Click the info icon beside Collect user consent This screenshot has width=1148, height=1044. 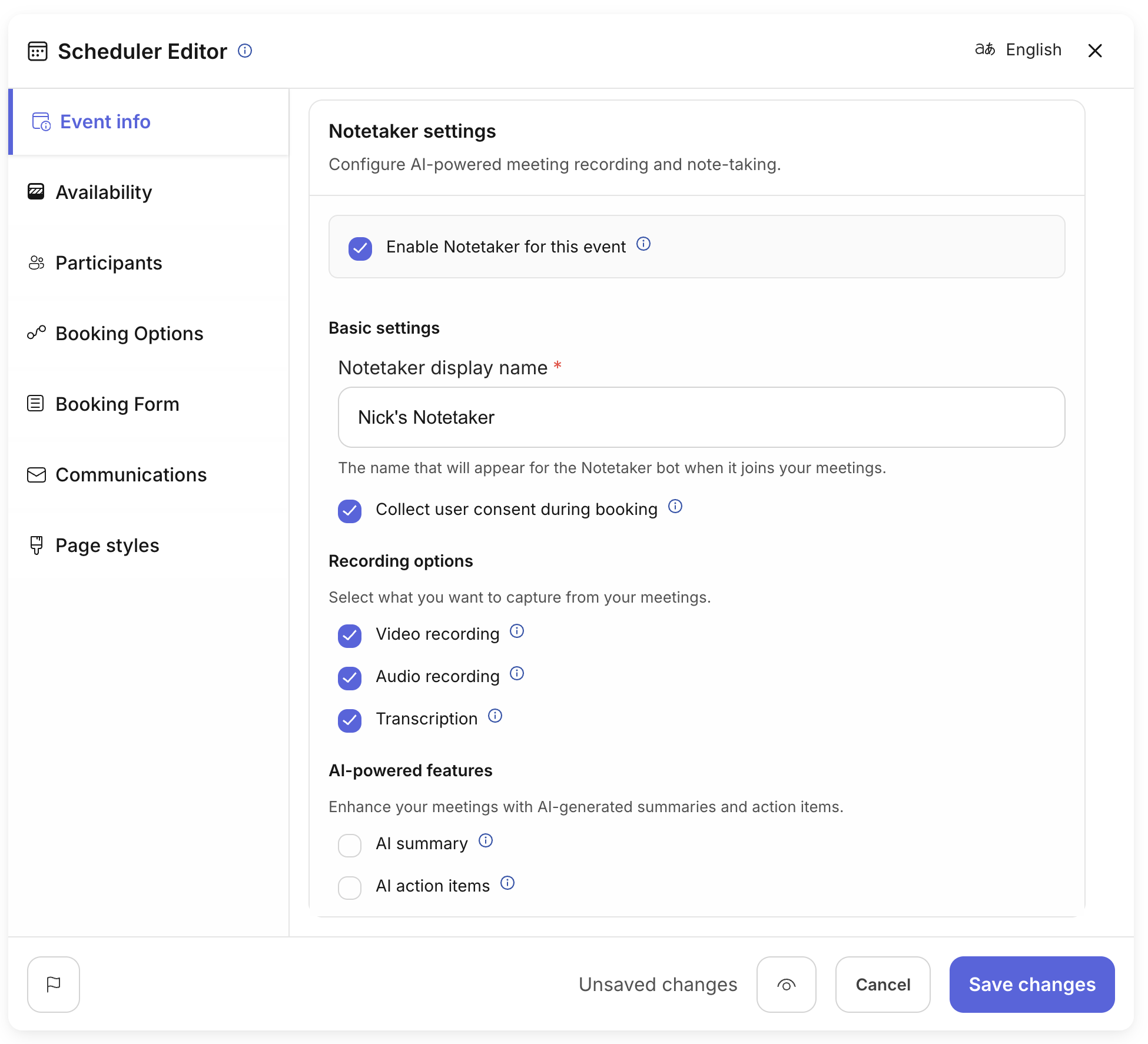pyautogui.click(x=675, y=506)
